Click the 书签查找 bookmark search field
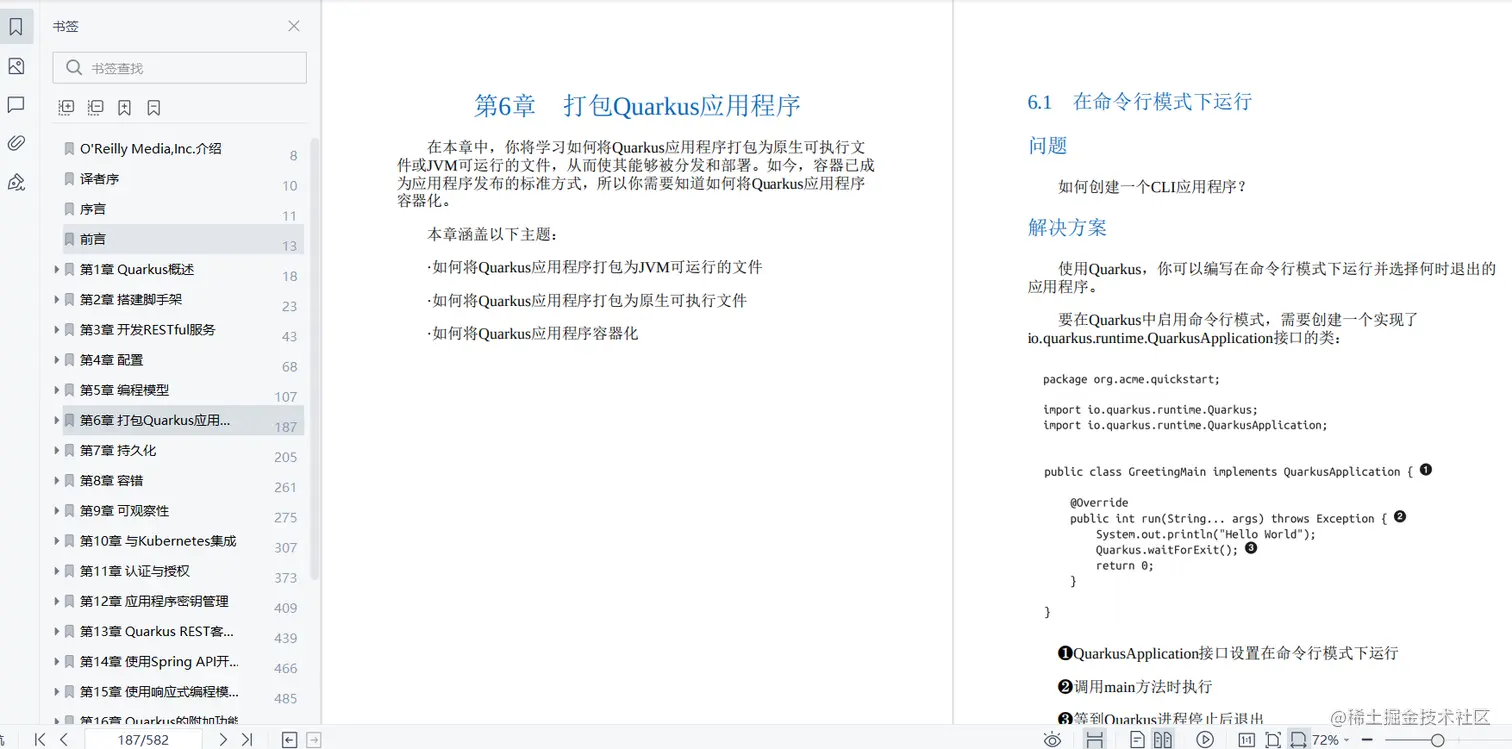 (180, 68)
